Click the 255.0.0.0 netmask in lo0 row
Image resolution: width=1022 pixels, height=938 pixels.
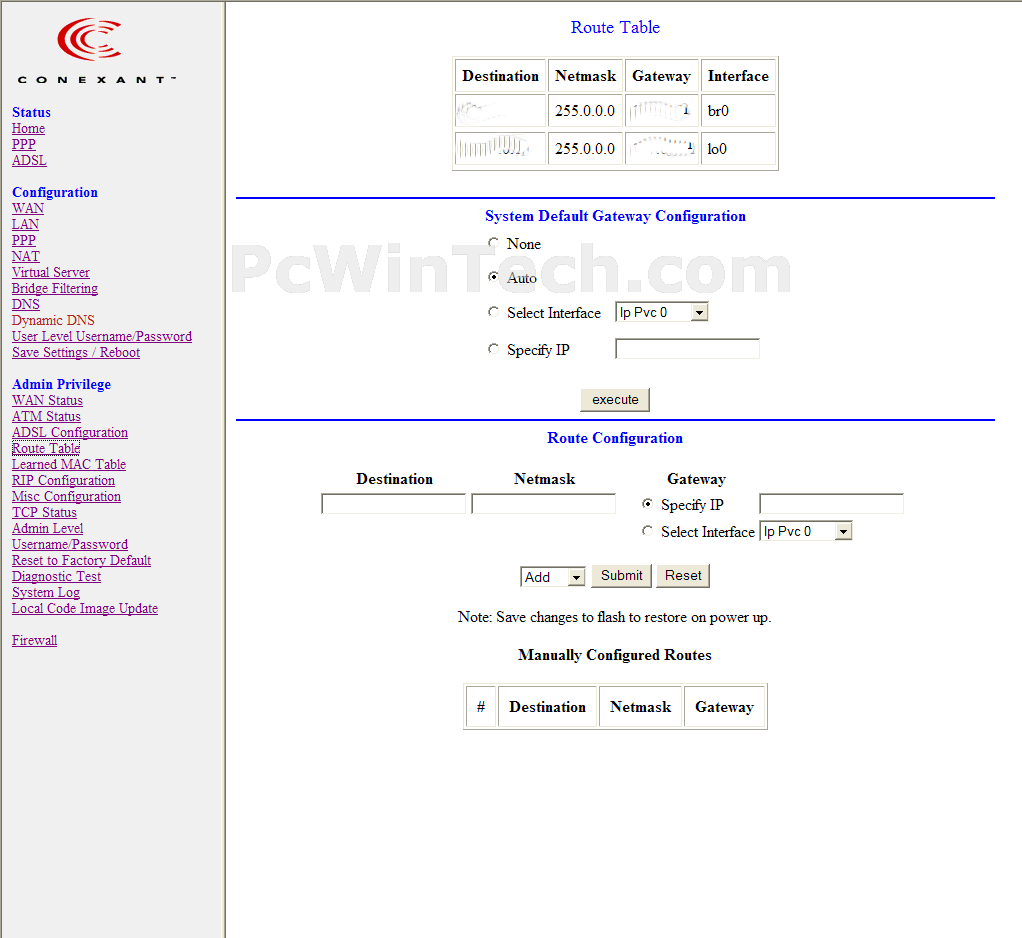pyautogui.click(x=585, y=149)
